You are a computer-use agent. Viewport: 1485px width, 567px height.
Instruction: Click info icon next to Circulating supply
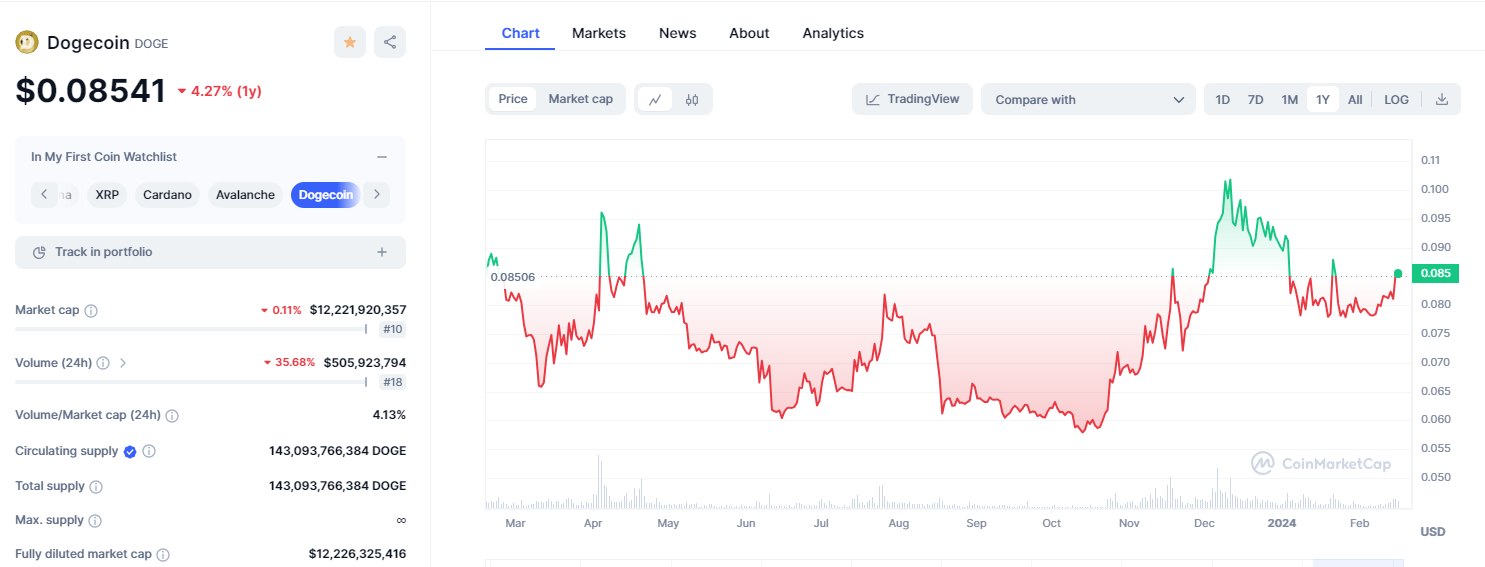(149, 451)
